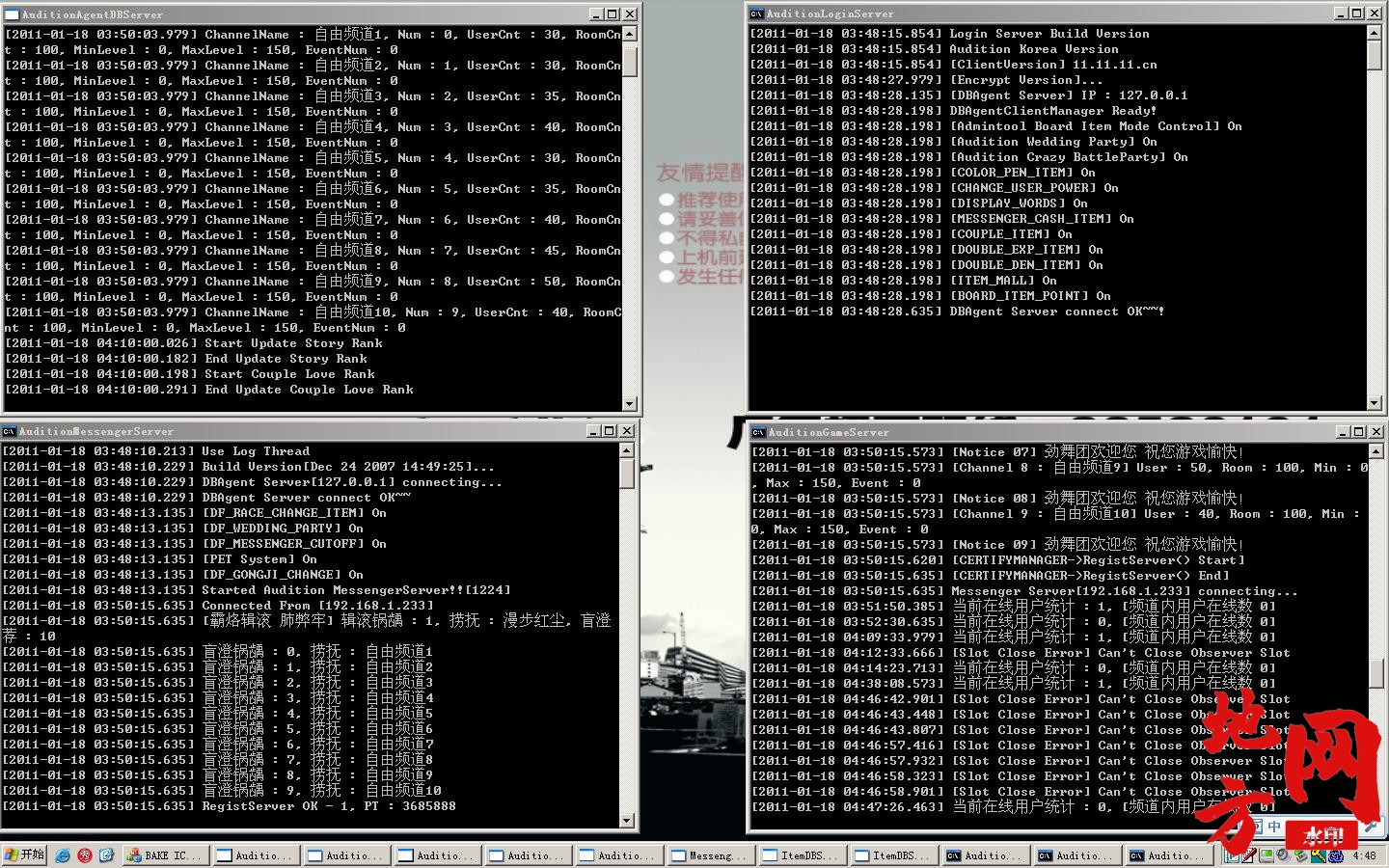Click the clock showing 4:48
The image size is (1389, 868).
click(1365, 855)
